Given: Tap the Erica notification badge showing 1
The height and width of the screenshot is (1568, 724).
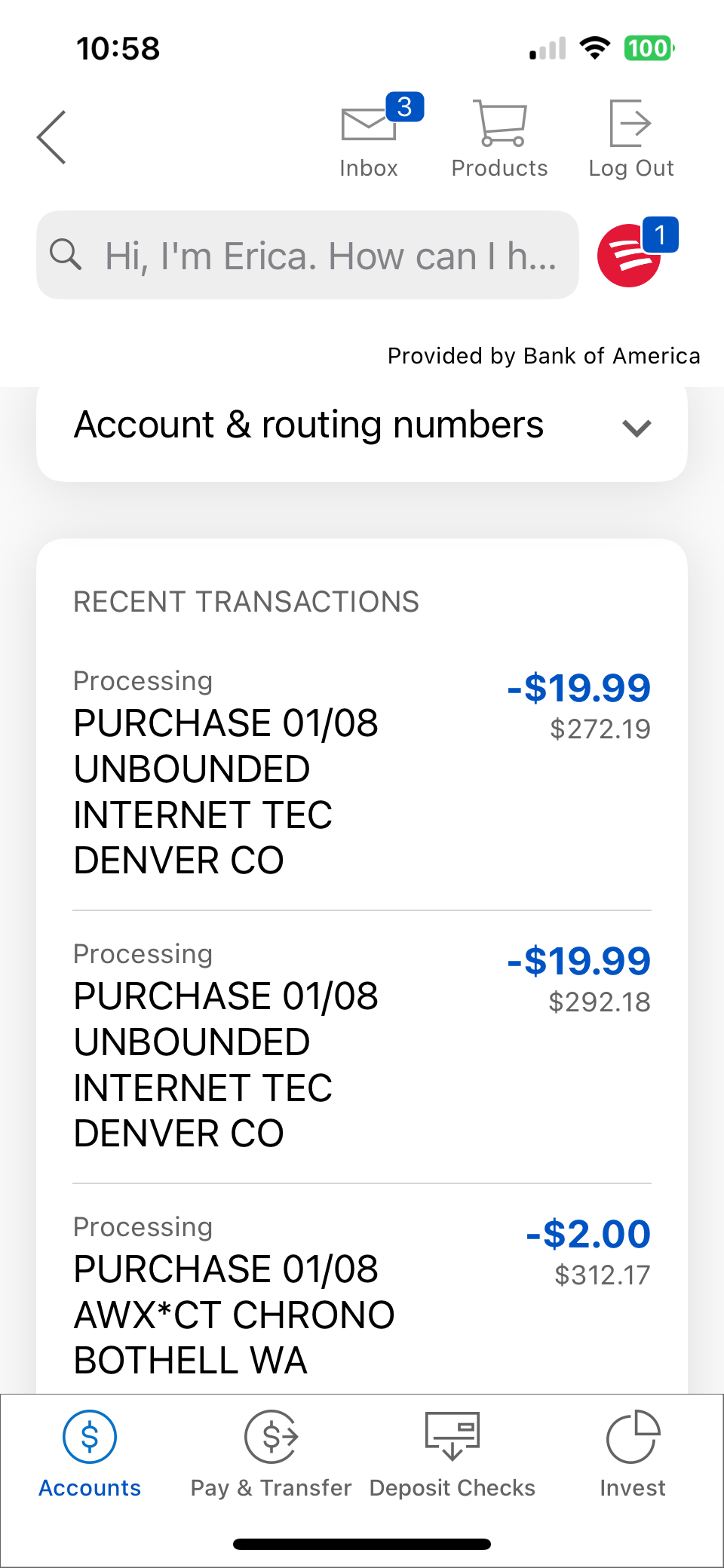Looking at the screenshot, I should click(x=661, y=235).
